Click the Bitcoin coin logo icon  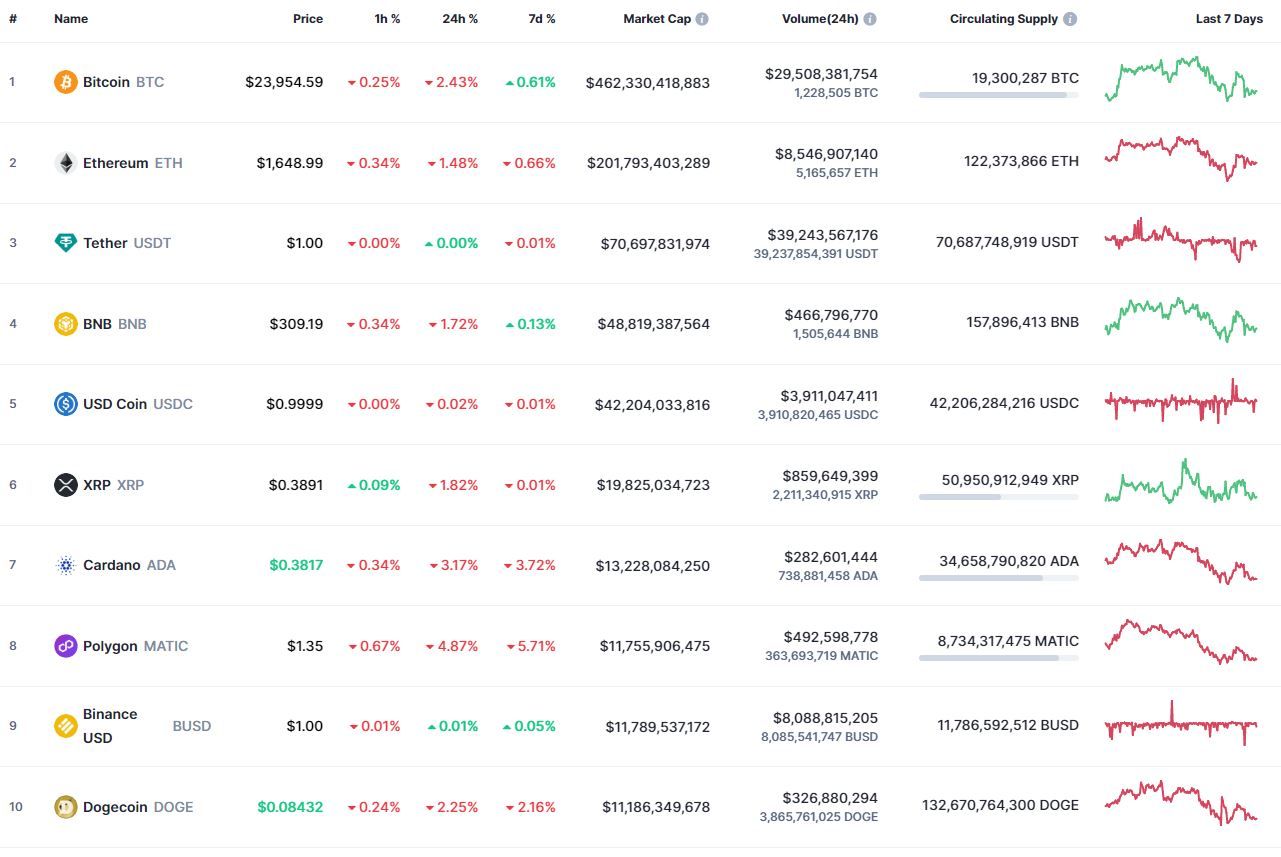click(x=66, y=82)
